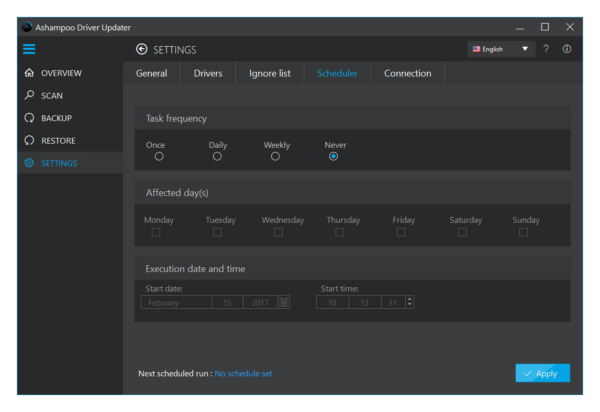Click the No schedule set link
This screenshot has width=600, height=412.
click(243, 373)
